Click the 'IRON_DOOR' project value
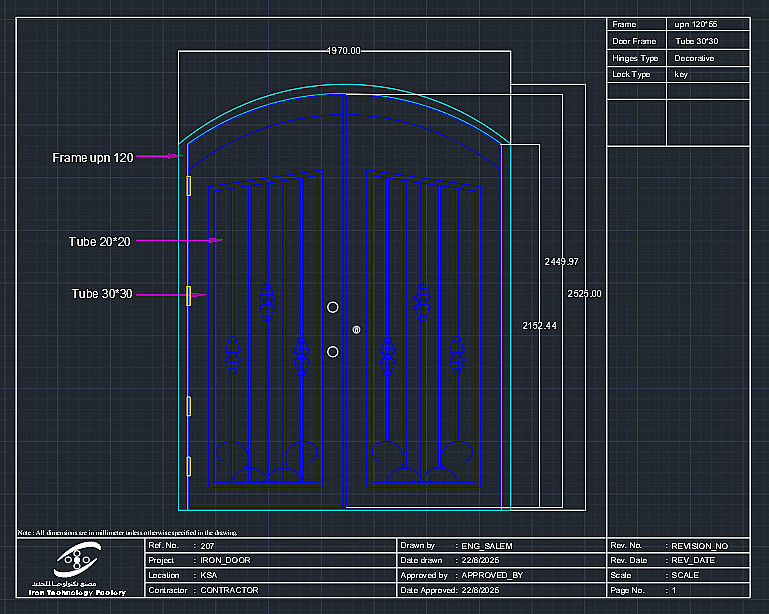 [x=225, y=560]
